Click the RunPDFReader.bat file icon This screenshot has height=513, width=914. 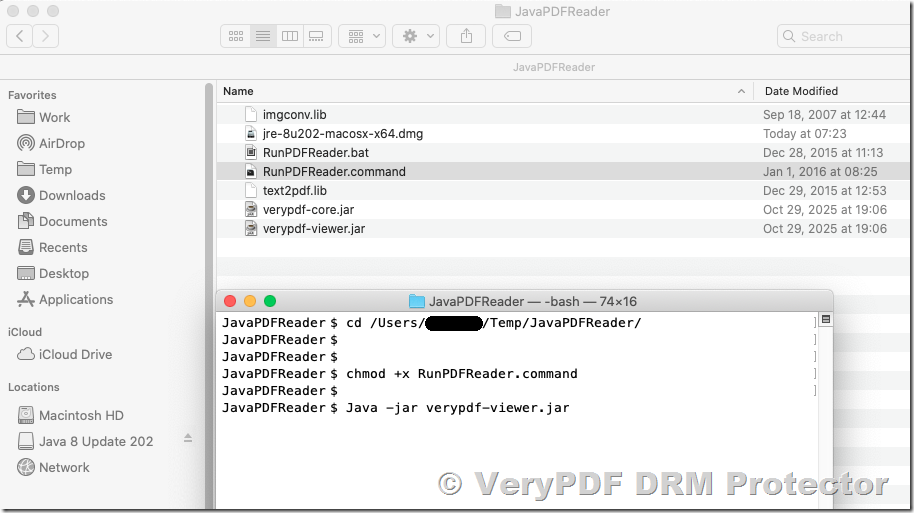251,153
